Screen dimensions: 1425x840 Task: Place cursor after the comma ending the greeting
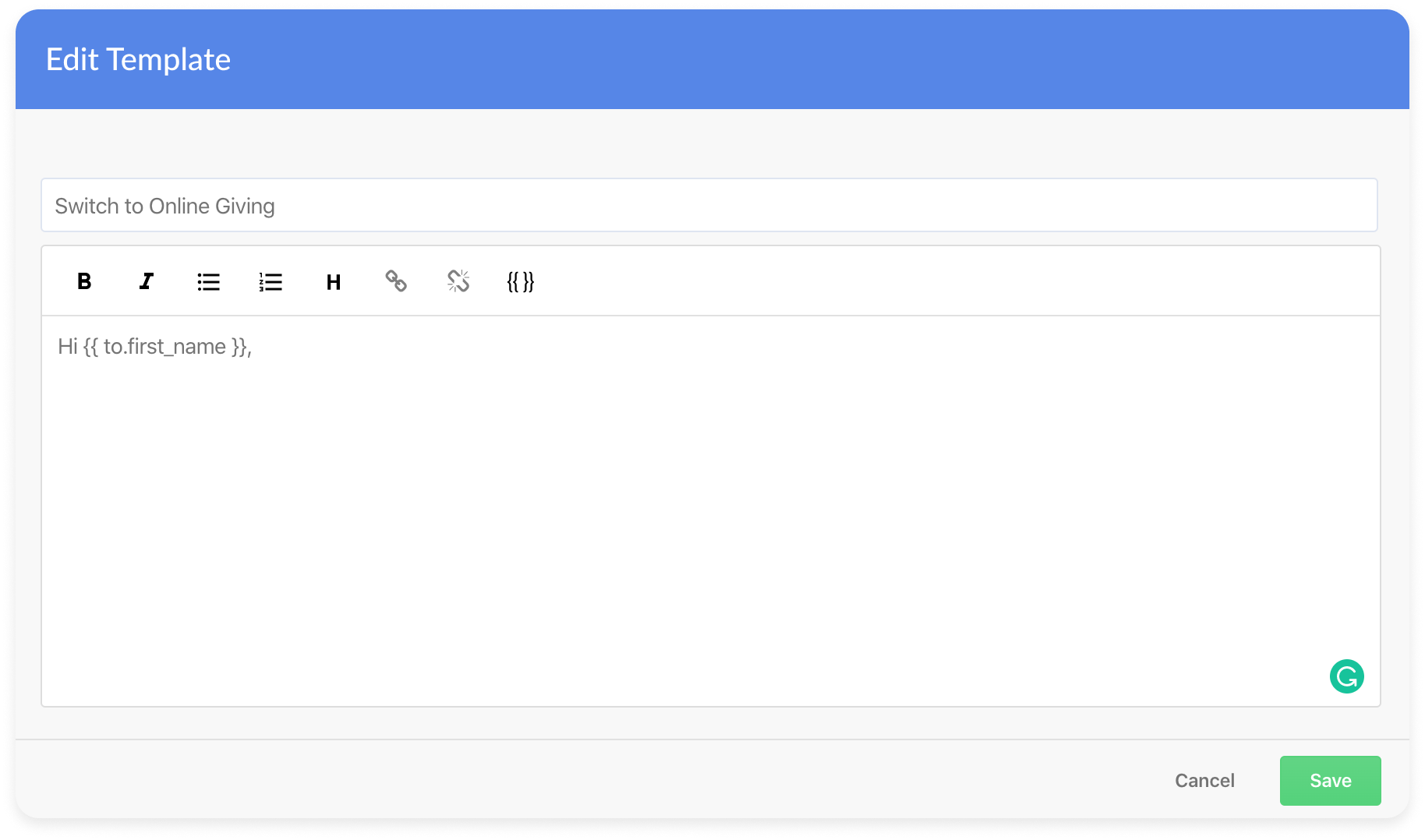tap(253, 347)
